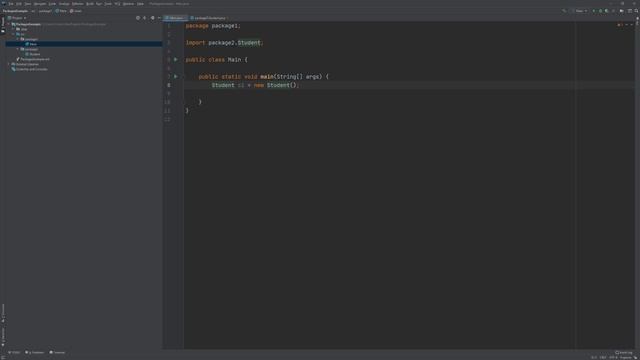Click the Stop icon in toolbar

pyautogui.click(x=613, y=11)
